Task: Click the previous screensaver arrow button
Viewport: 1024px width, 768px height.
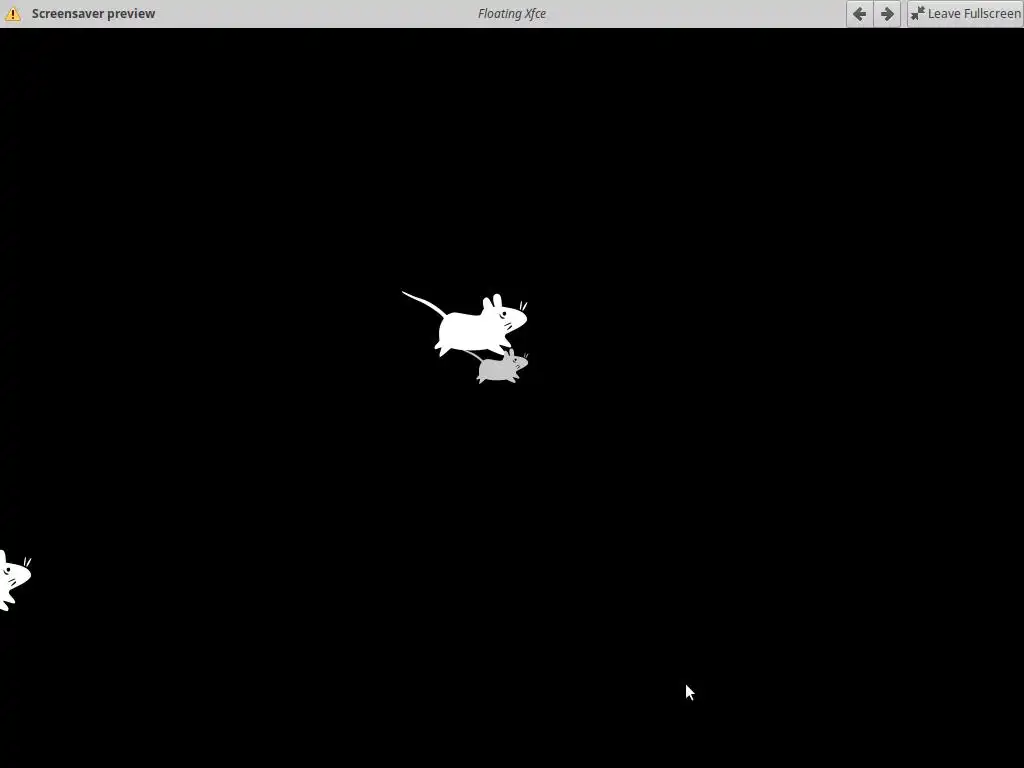Action: pyautogui.click(x=859, y=14)
